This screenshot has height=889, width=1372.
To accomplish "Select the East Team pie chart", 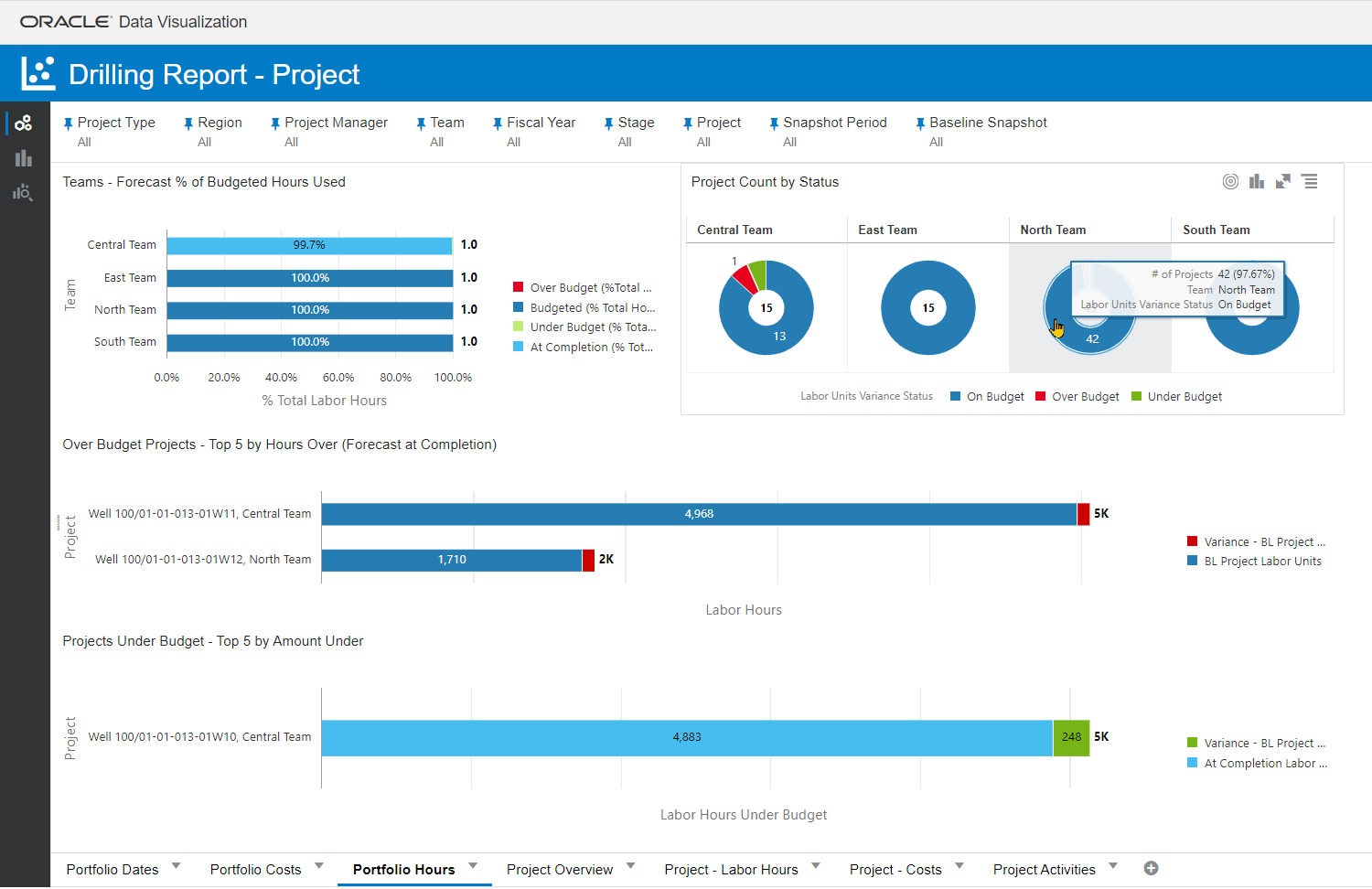I will pos(927,307).
